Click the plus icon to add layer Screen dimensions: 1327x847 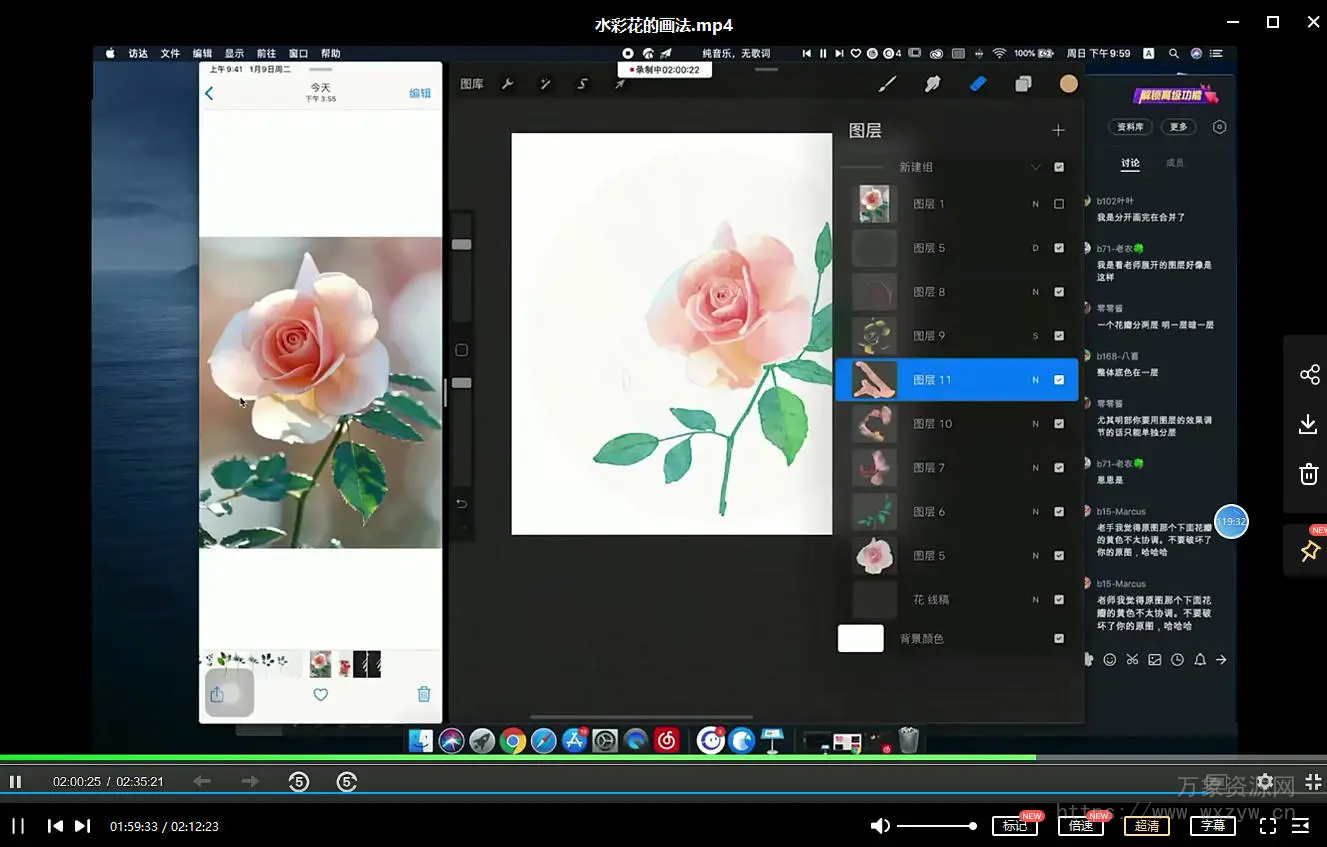pos(1058,130)
